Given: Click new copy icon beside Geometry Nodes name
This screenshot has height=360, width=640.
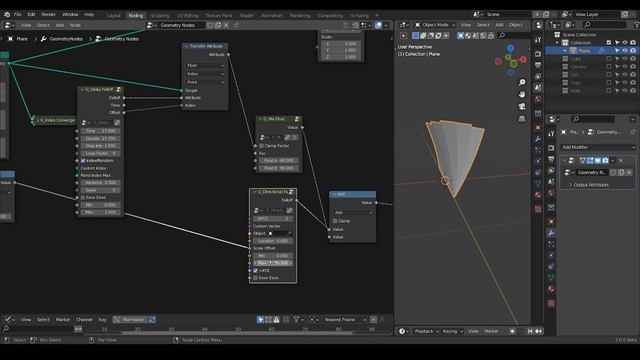Looking at the screenshot, I should coord(218,25).
